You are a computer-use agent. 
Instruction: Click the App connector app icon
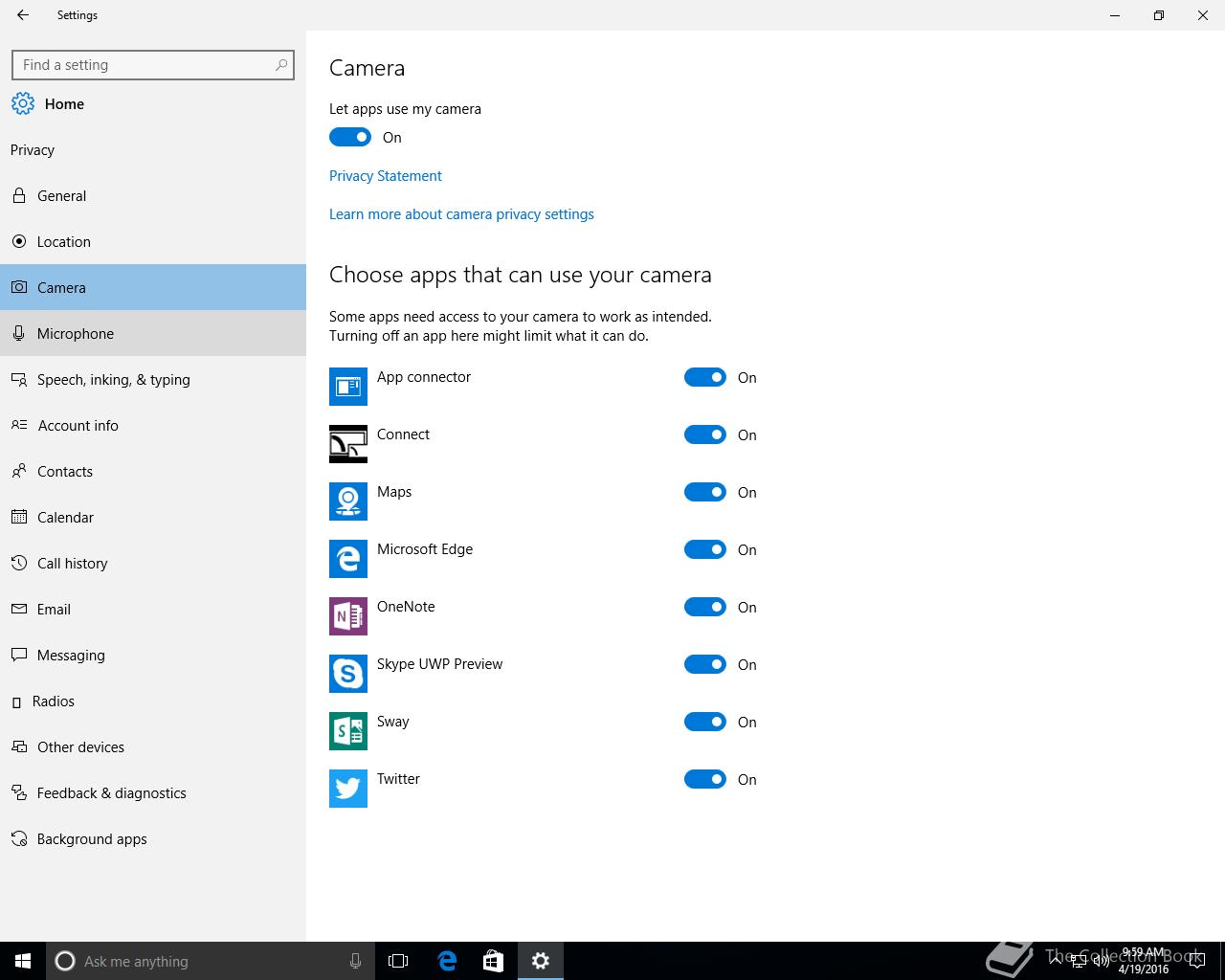coord(348,387)
